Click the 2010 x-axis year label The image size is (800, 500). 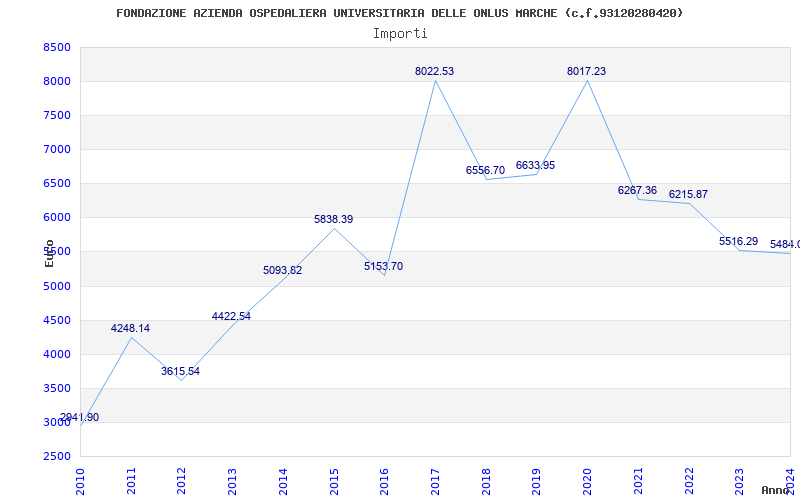click(x=80, y=481)
